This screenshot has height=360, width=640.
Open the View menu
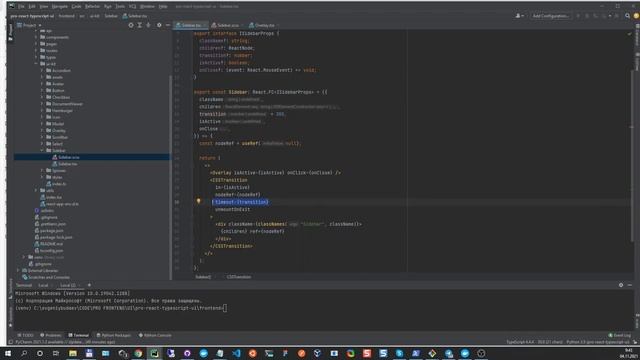point(44,7)
